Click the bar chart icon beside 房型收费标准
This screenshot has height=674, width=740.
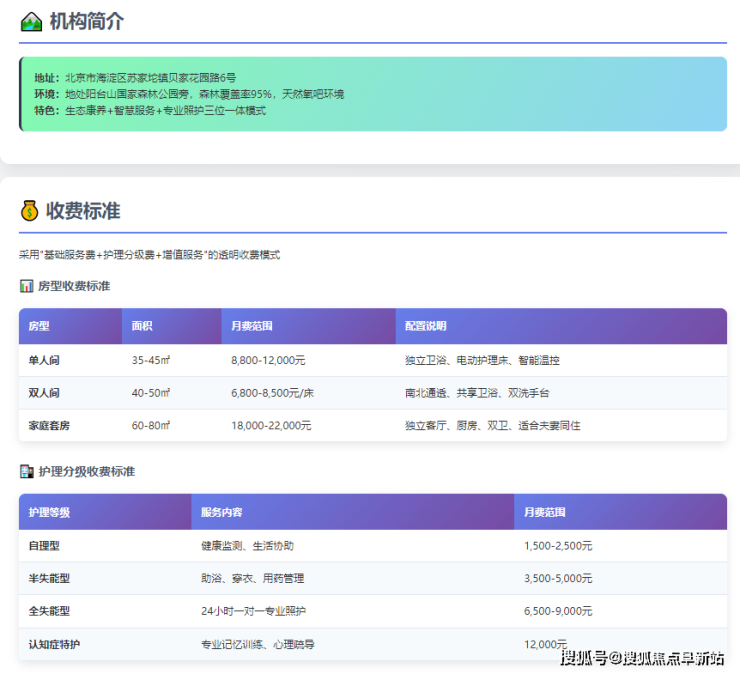click(x=27, y=286)
